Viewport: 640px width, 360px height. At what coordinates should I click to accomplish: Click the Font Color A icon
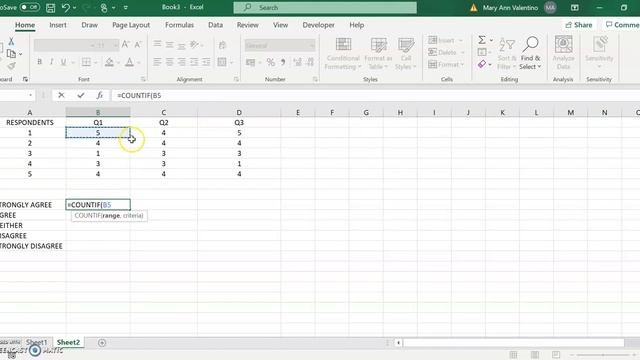tap(129, 62)
